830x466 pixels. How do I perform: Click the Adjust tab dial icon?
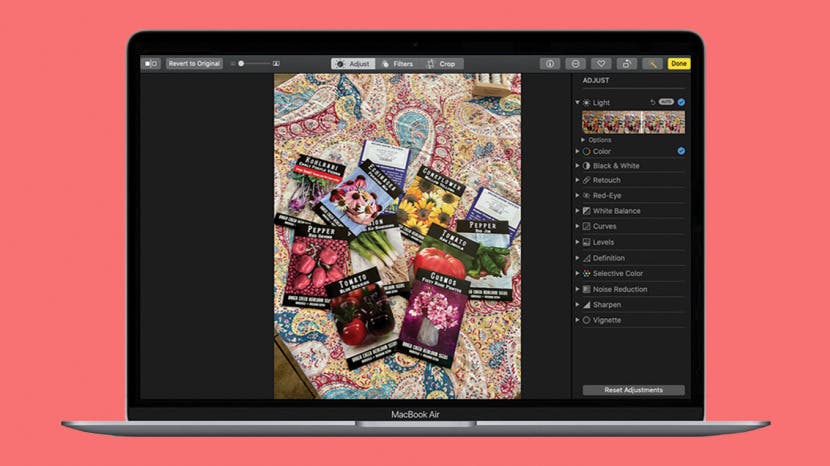(x=340, y=64)
